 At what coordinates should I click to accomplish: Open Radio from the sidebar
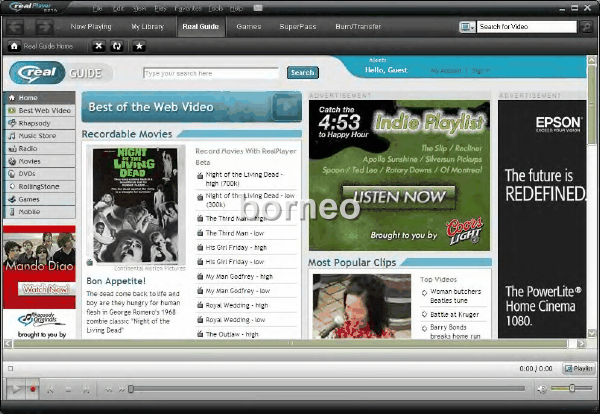(x=40, y=148)
